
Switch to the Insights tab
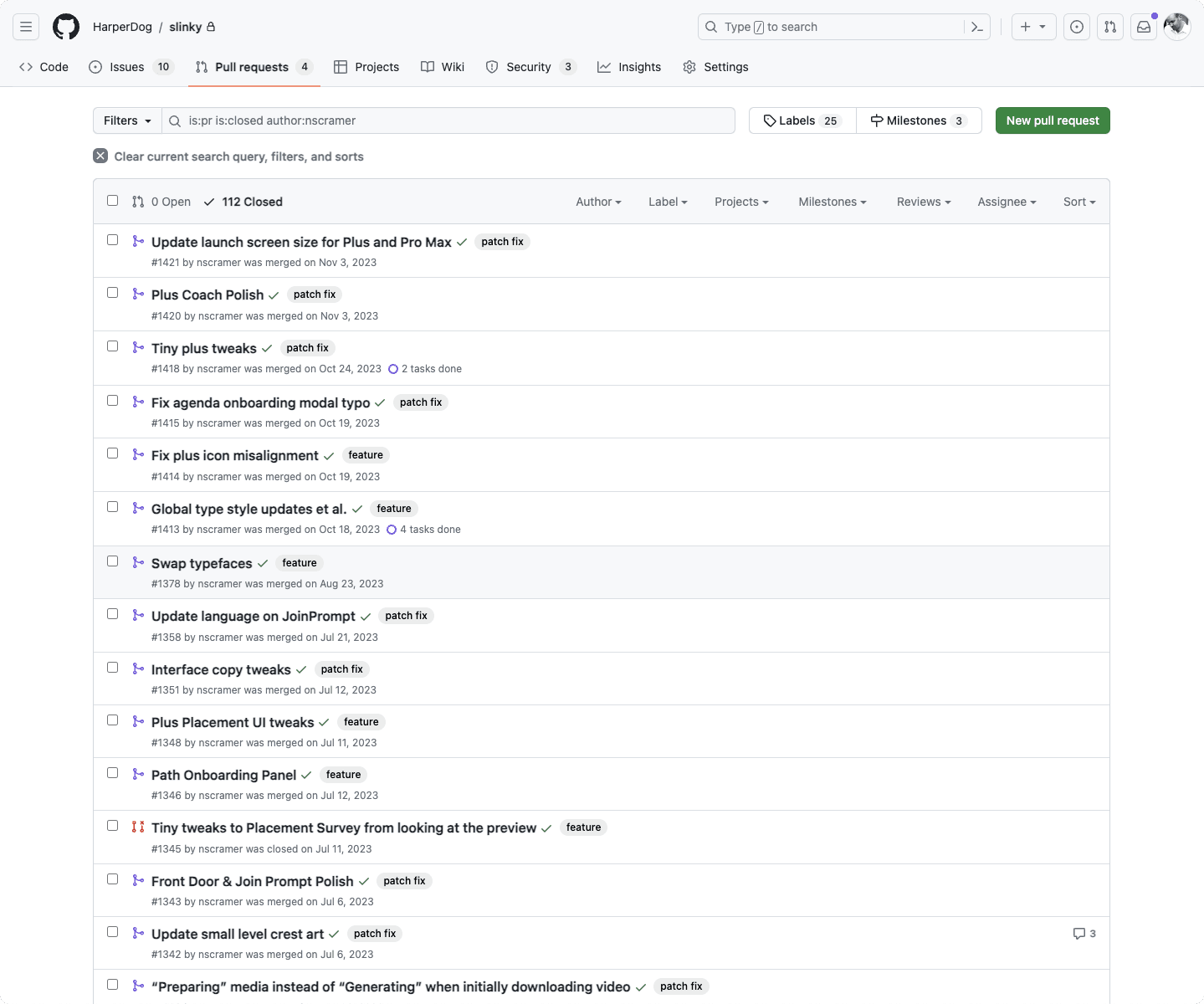click(x=629, y=67)
